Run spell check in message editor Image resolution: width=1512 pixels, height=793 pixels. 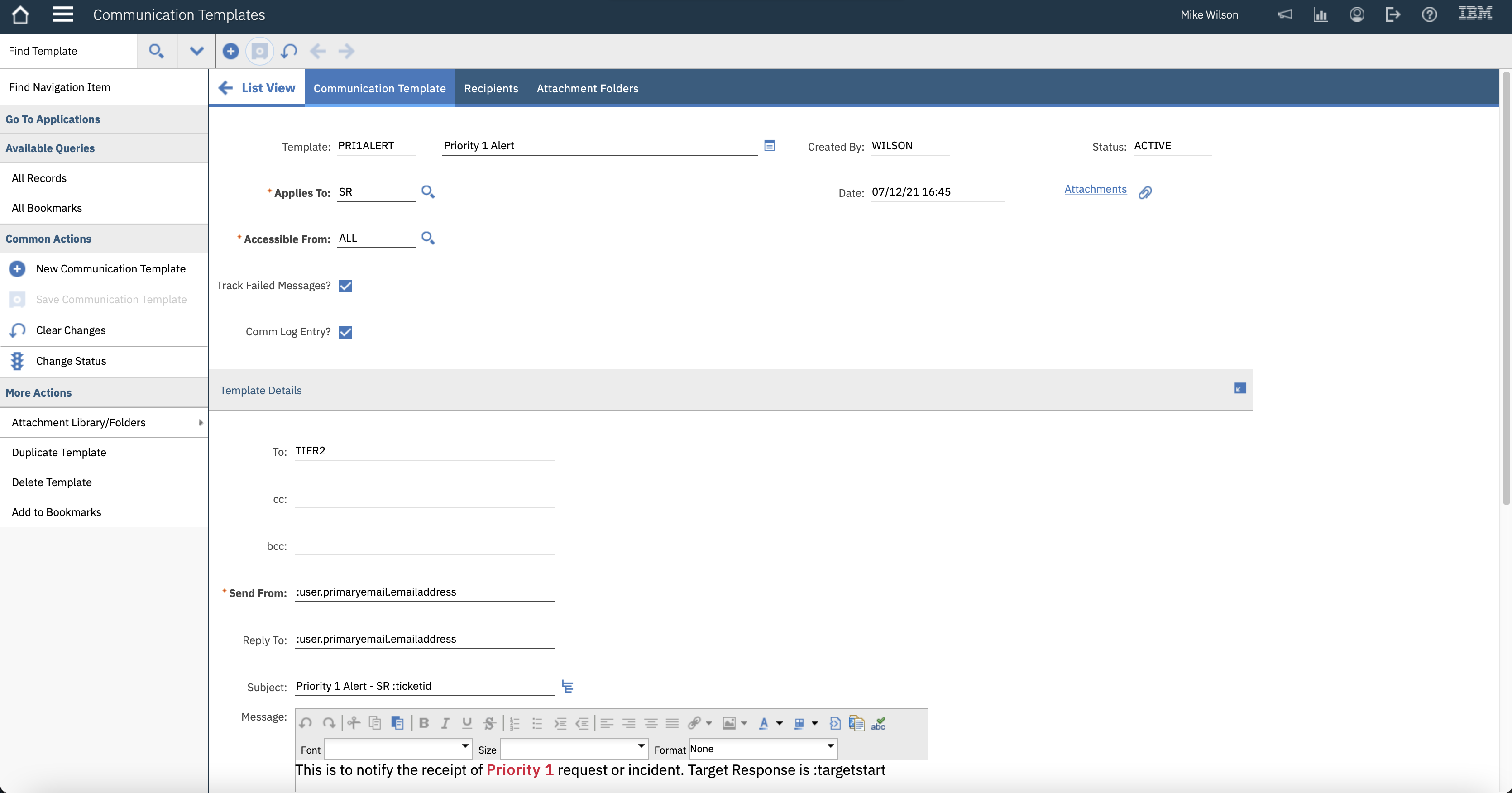pyautogui.click(x=878, y=723)
